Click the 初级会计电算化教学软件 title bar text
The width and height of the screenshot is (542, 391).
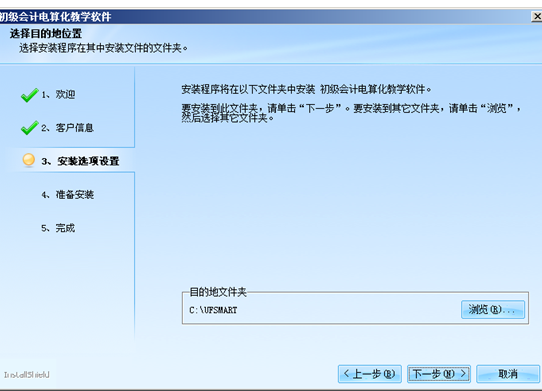(x=55, y=17)
